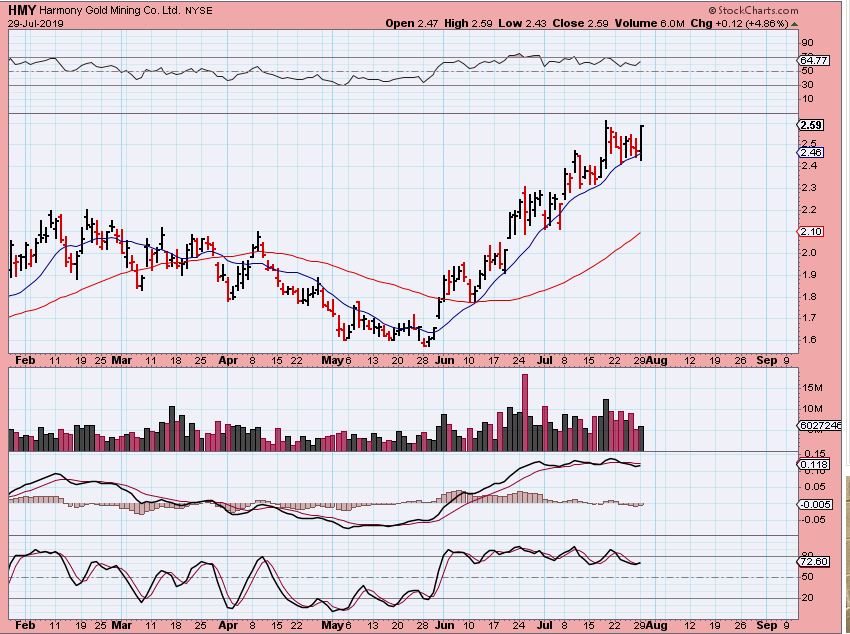The width and height of the screenshot is (850, 634).
Task: Click the date 29-Jul-2019
Action: tap(36, 24)
